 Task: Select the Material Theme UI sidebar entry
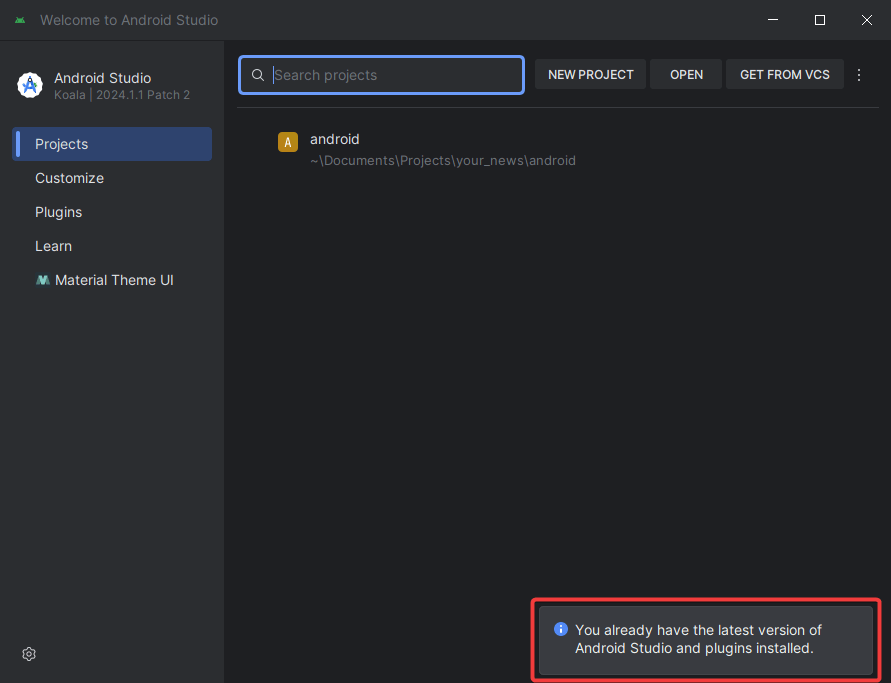tap(114, 280)
